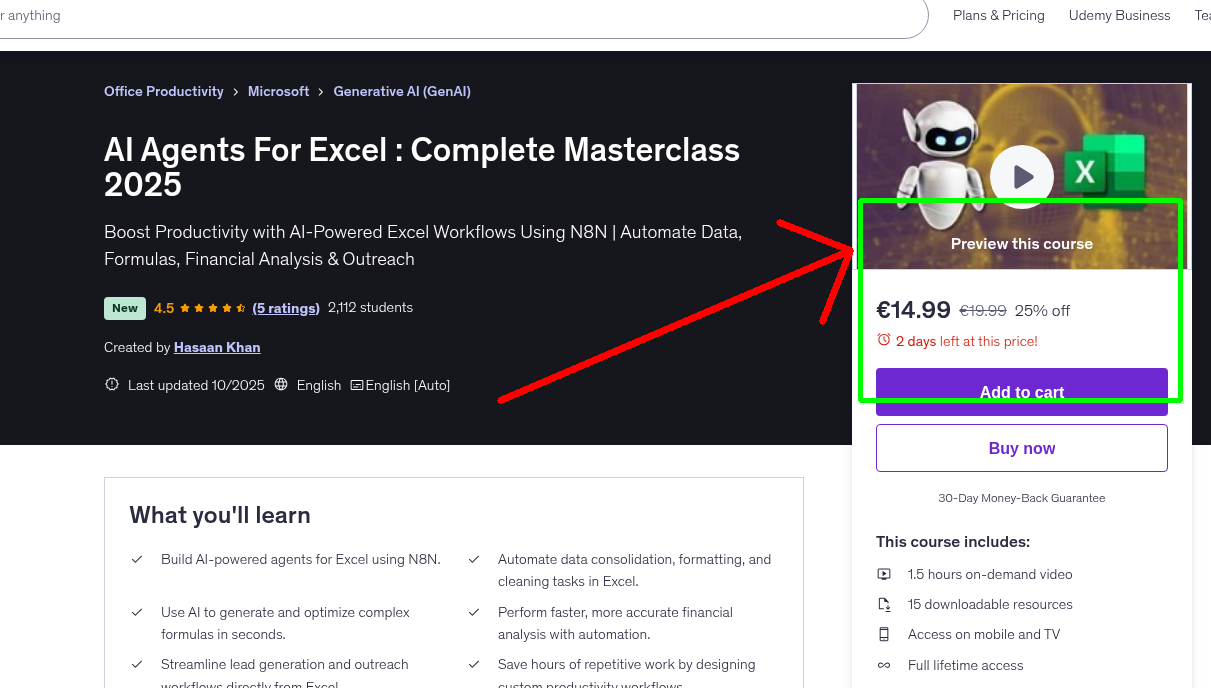Click the downloadable resources icon
The image size is (1211, 688).
pyautogui.click(x=884, y=604)
